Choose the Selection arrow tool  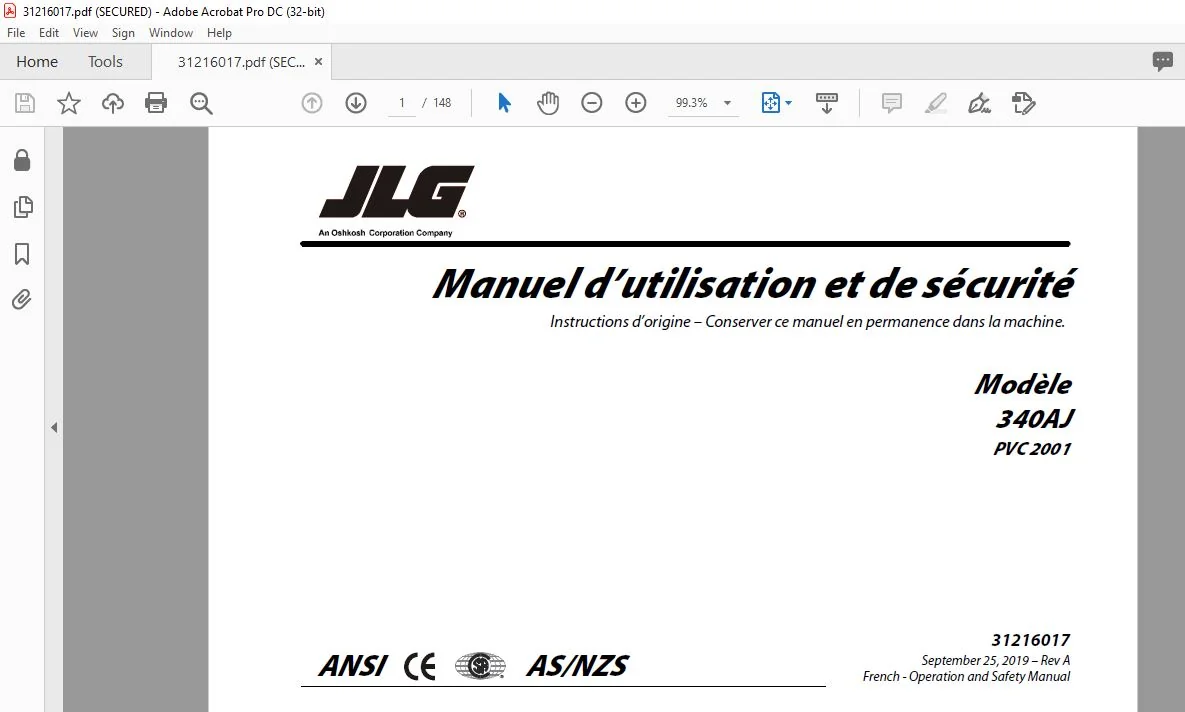[x=505, y=103]
